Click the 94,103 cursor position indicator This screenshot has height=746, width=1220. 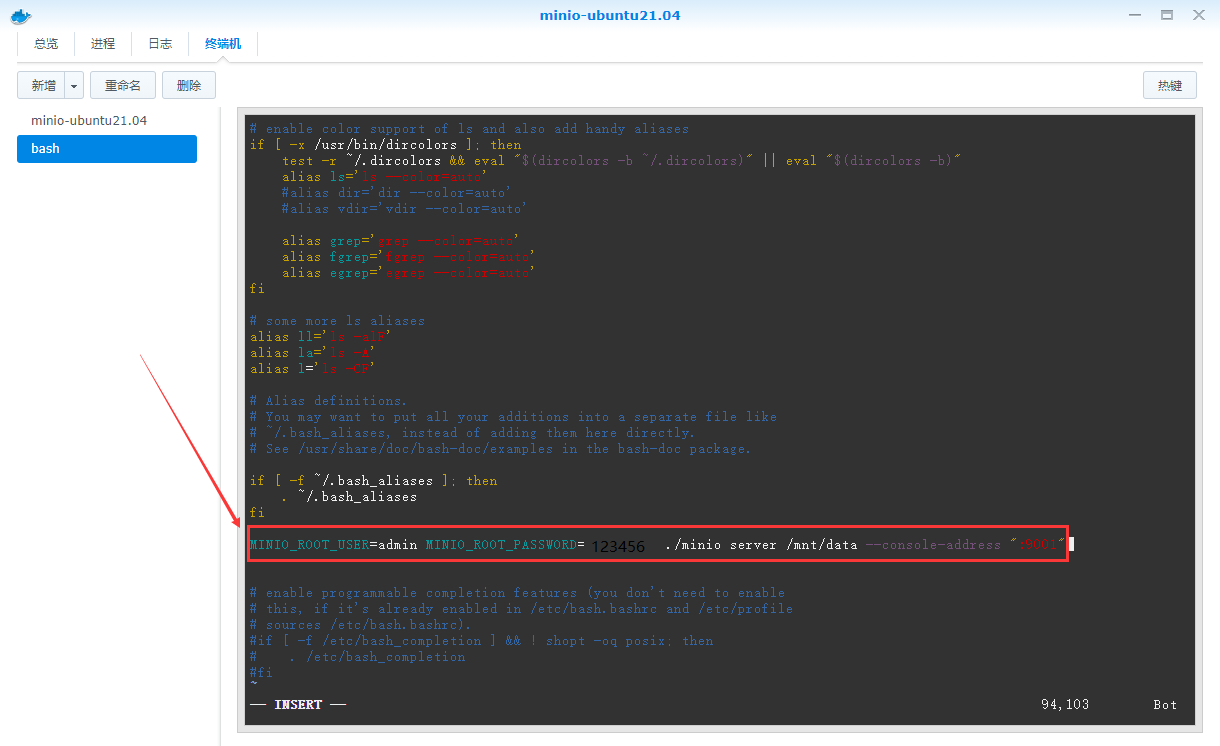pos(1065,705)
